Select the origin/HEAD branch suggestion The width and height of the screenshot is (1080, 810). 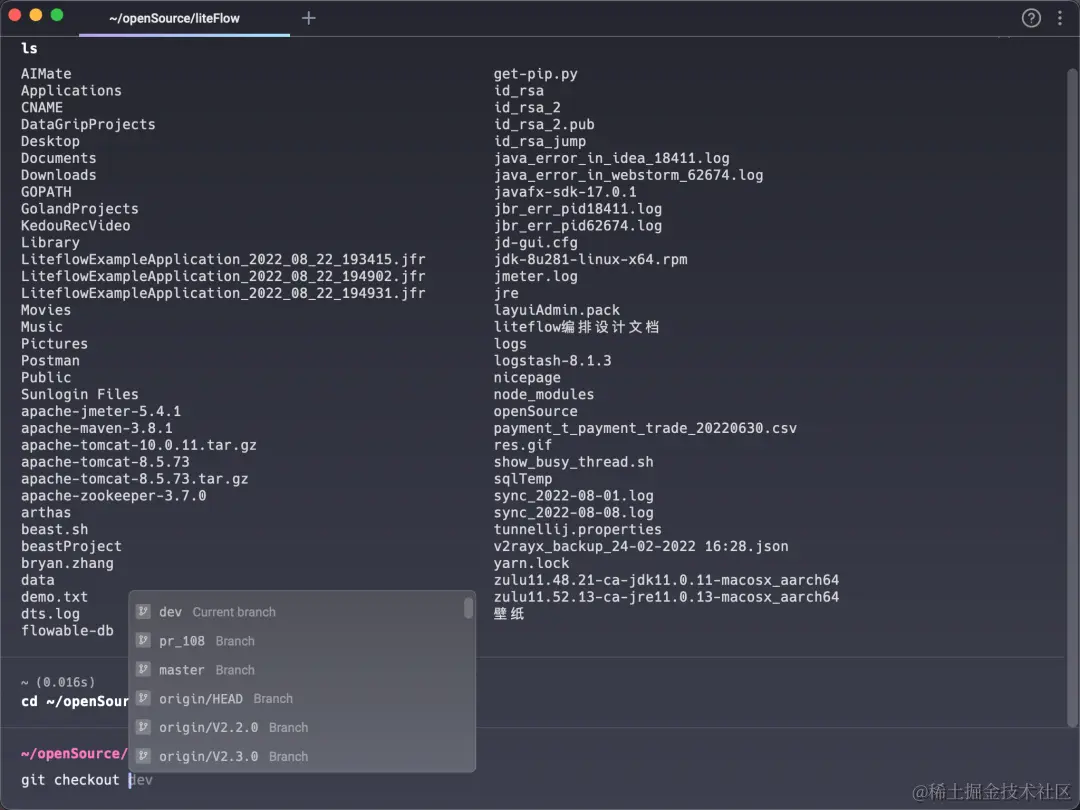[x=302, y=698]
